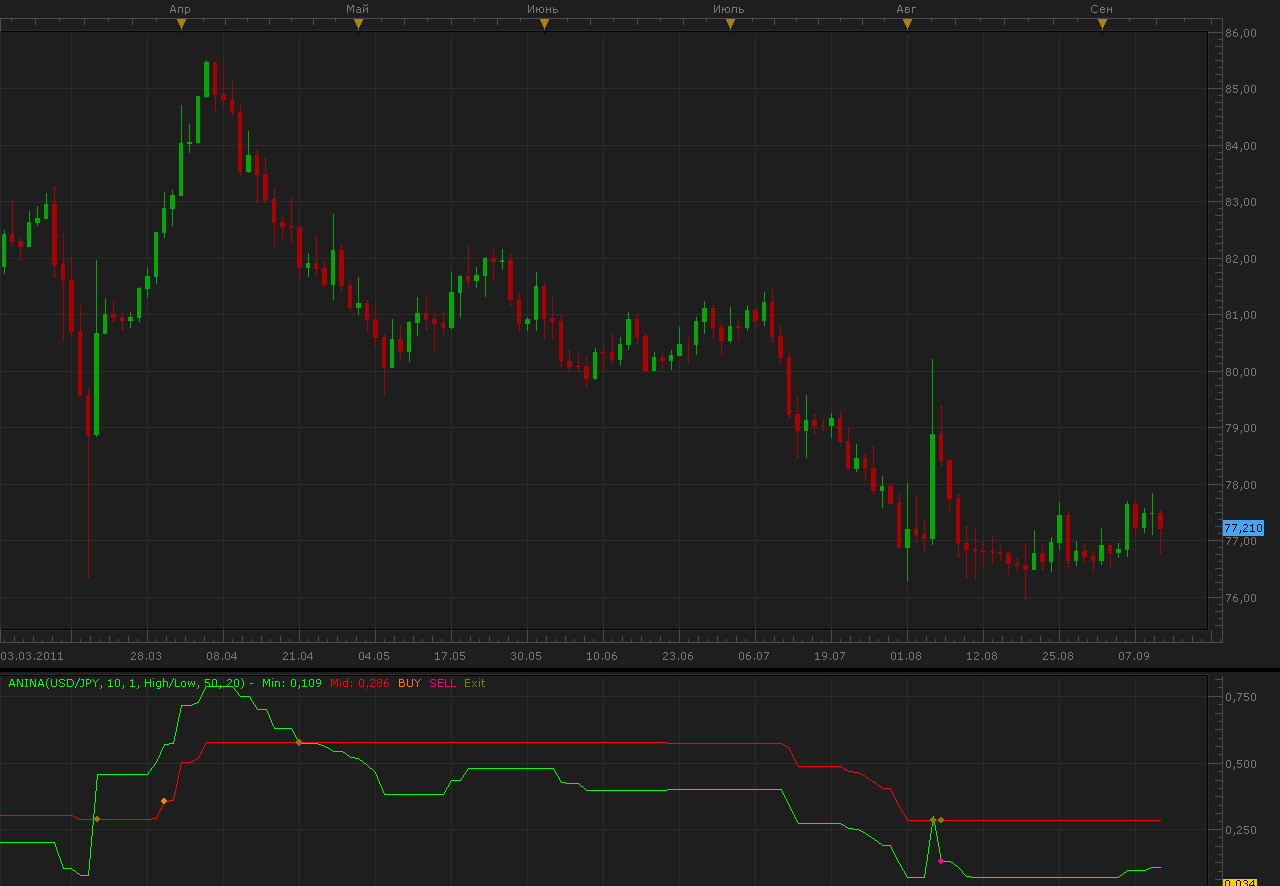This screenshot has width=1280, height=886.
Task: Click the 0,750 indicator axis label
Action: point(1240,697)
